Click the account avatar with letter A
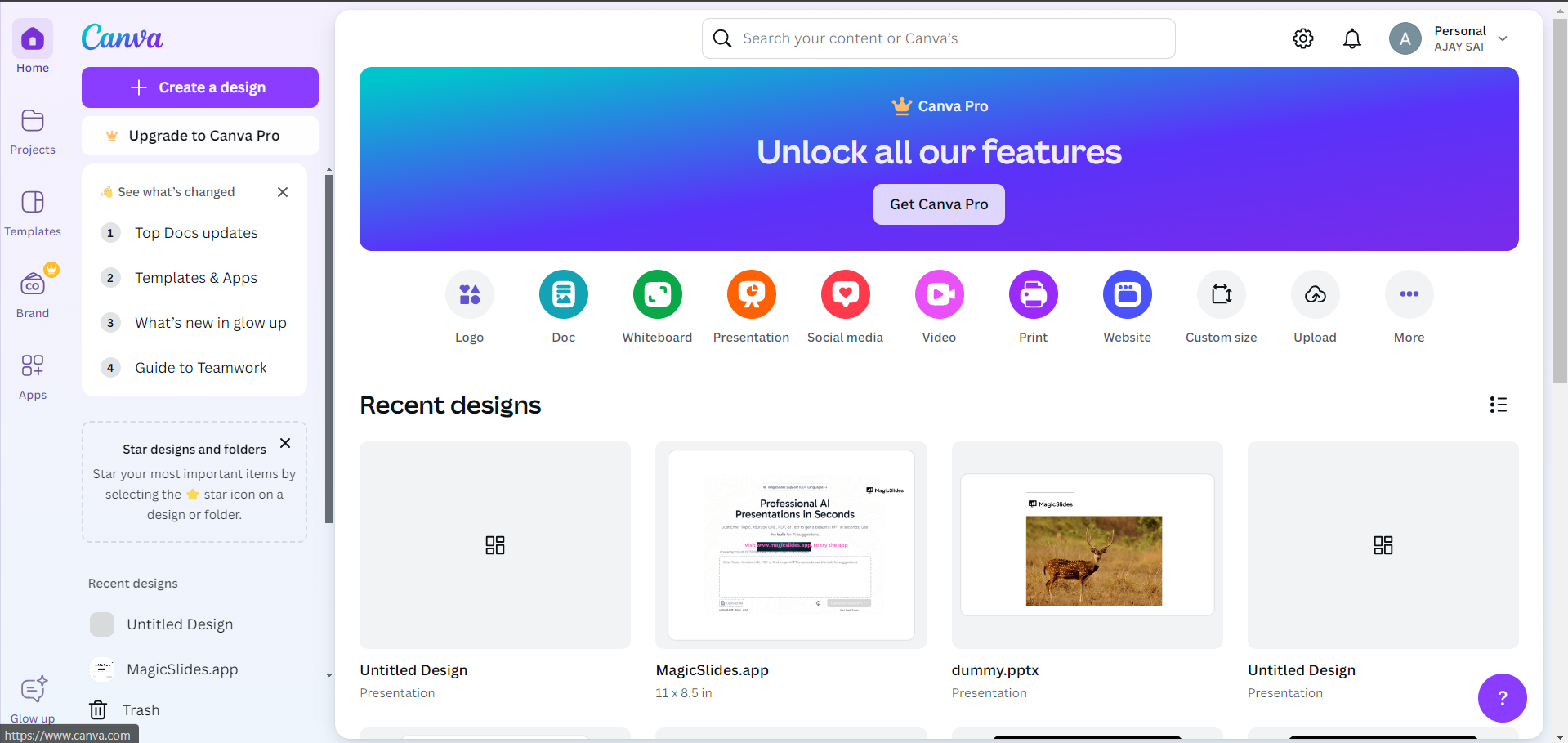This screenshot has height=743, width=1568. pyautogui.click(x=1405, y=38)
